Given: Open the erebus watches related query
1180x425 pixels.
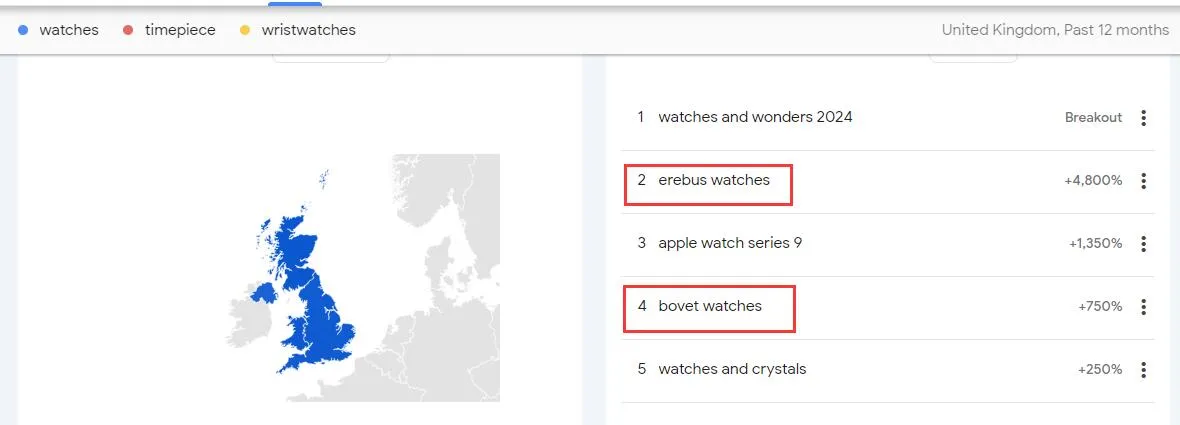Looking at the screenshot, I should 713,181.
